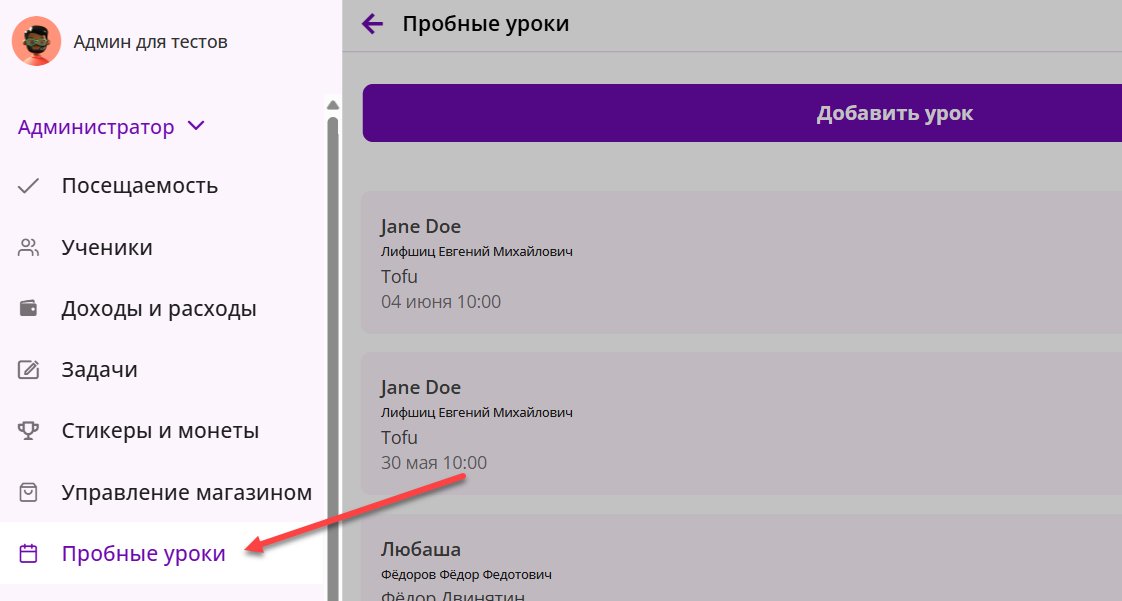Open the Jane Doe lesson on 04 июня

tap(741, 262)
